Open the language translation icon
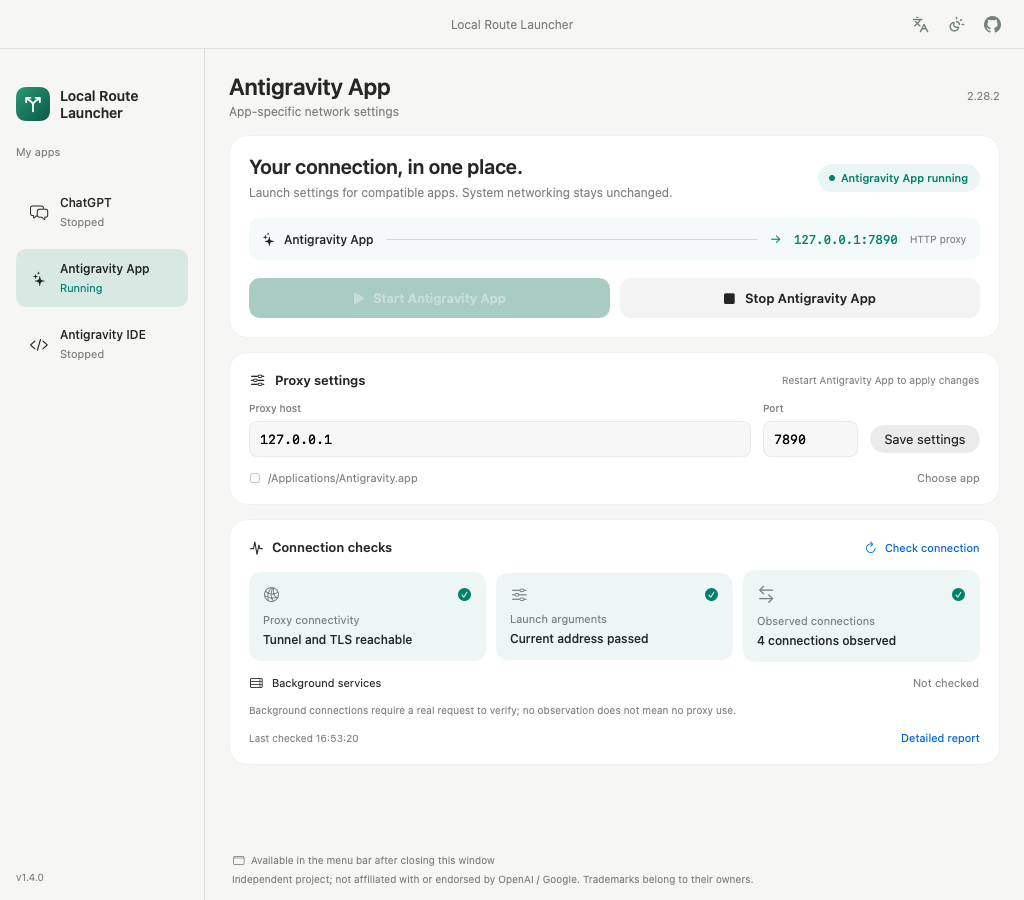The height and width of the screenshot is (900, 1024). tap(920, 25)
